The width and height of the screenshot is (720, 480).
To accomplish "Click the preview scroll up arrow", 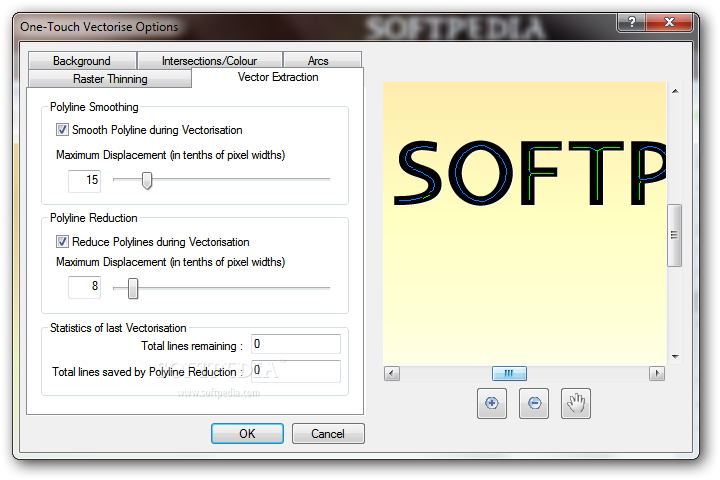I will [x=675, y=91].
